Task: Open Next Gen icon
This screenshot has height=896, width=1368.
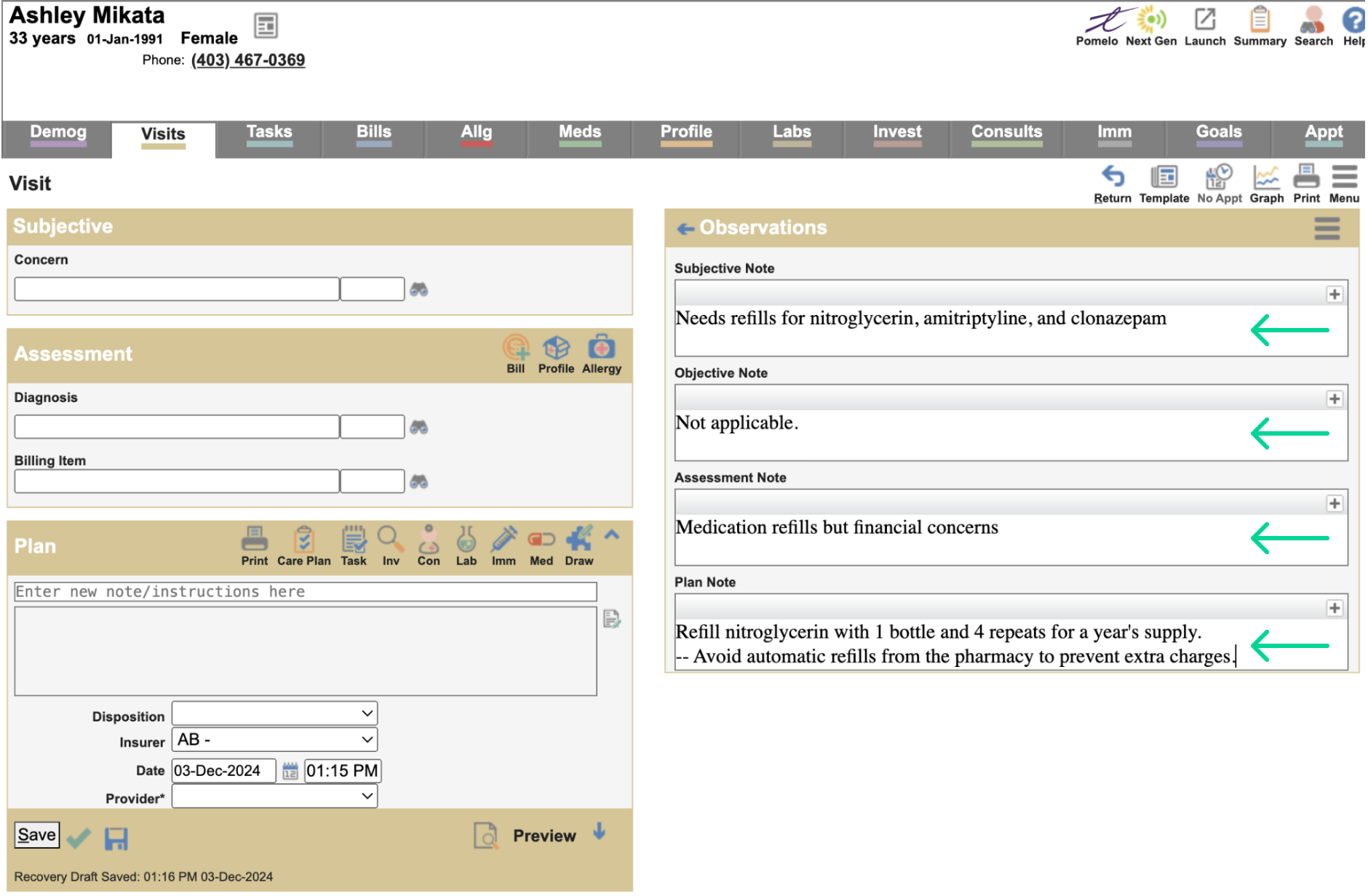Action: 1151,28
